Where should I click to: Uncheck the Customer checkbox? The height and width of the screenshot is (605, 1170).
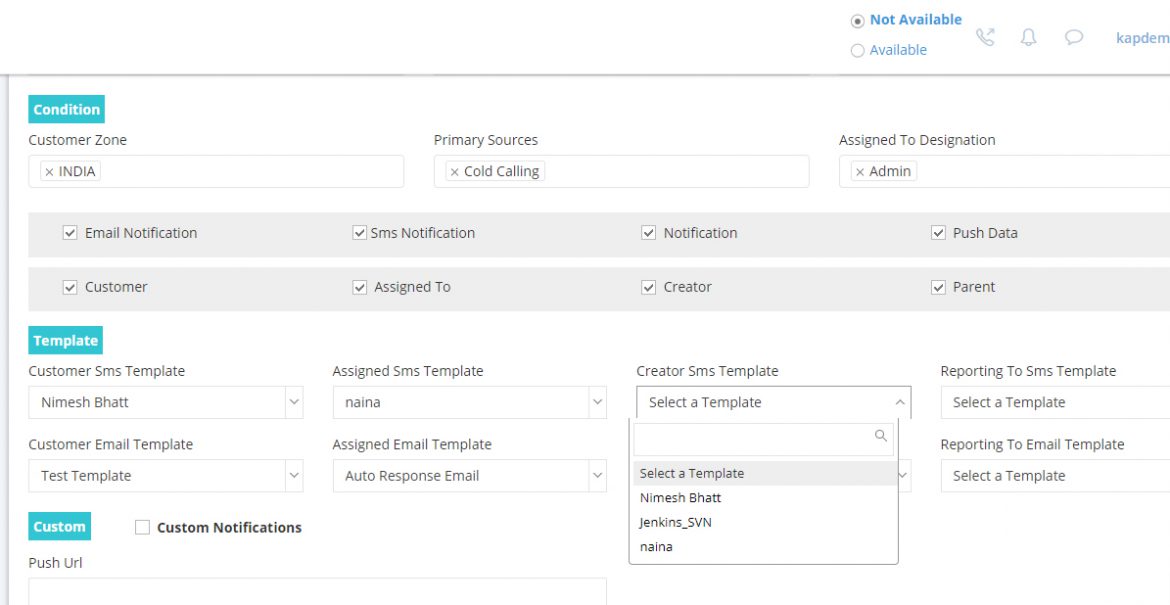point(69,287)
